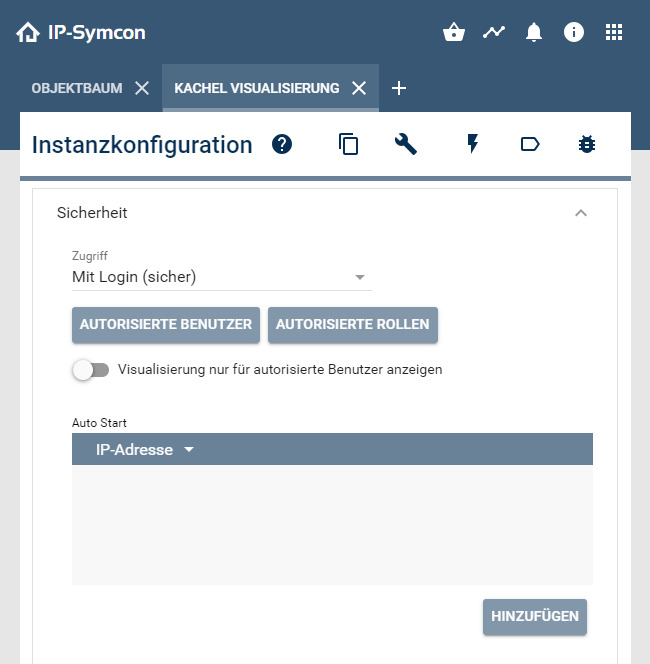The image size is (650, 664).
Task: Collapse the Sicherheit section
Action: pos(581,213)
